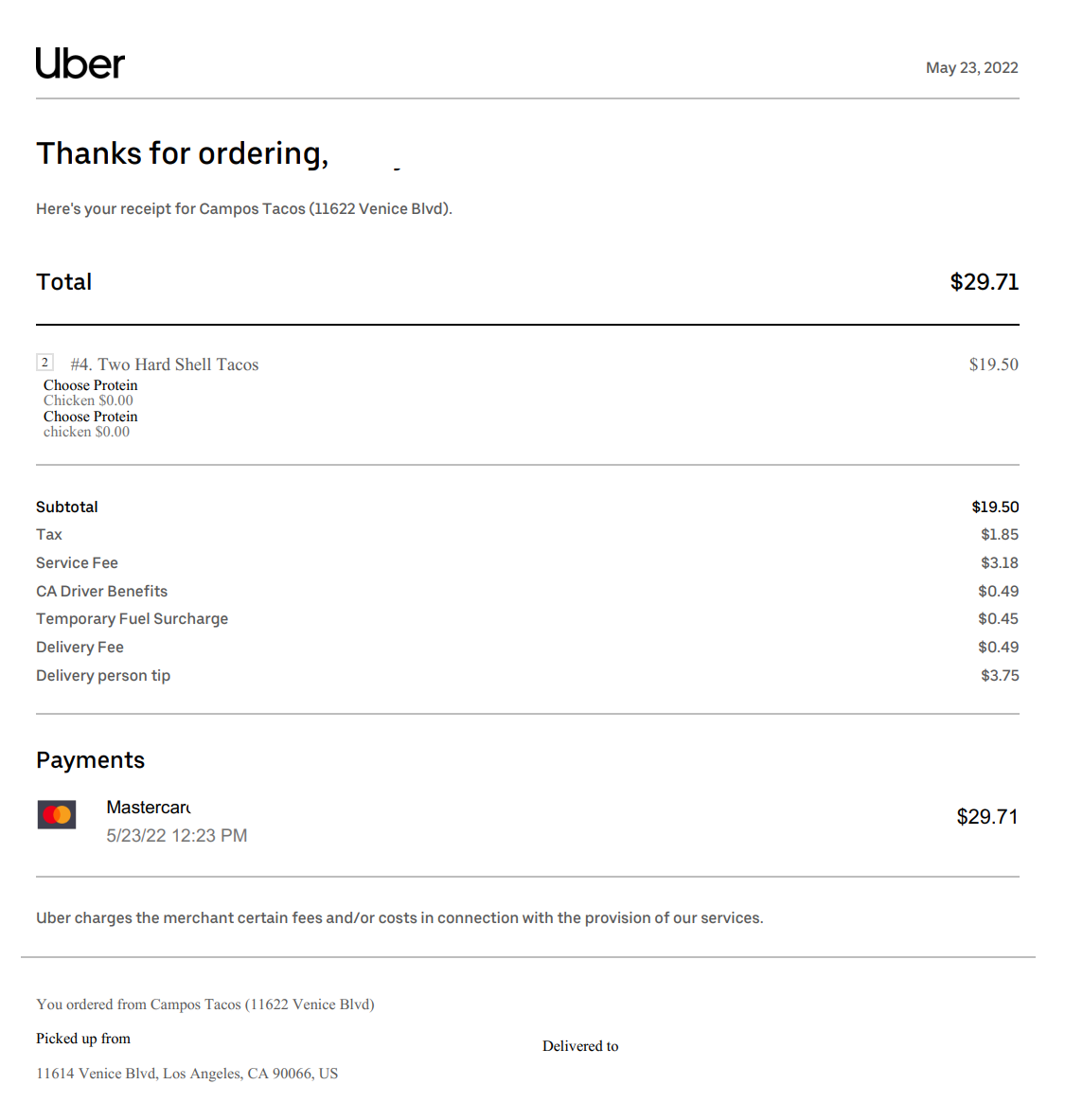Screen dimensions: 1083x1120
Task: Click the CA Driver Benefits label
Action: click(x=102, y=592)
